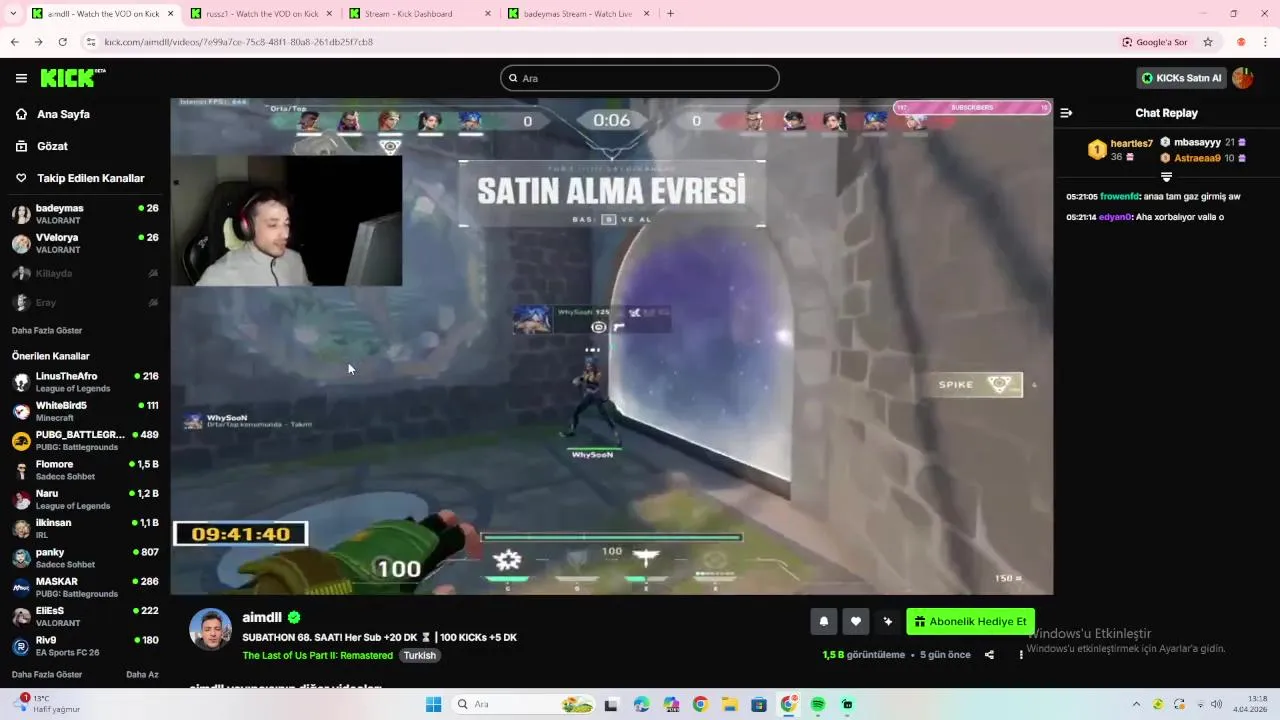This screenshot has width=1280, height=720.
Task: Click the address bar URL
Action: coord(239,42)
